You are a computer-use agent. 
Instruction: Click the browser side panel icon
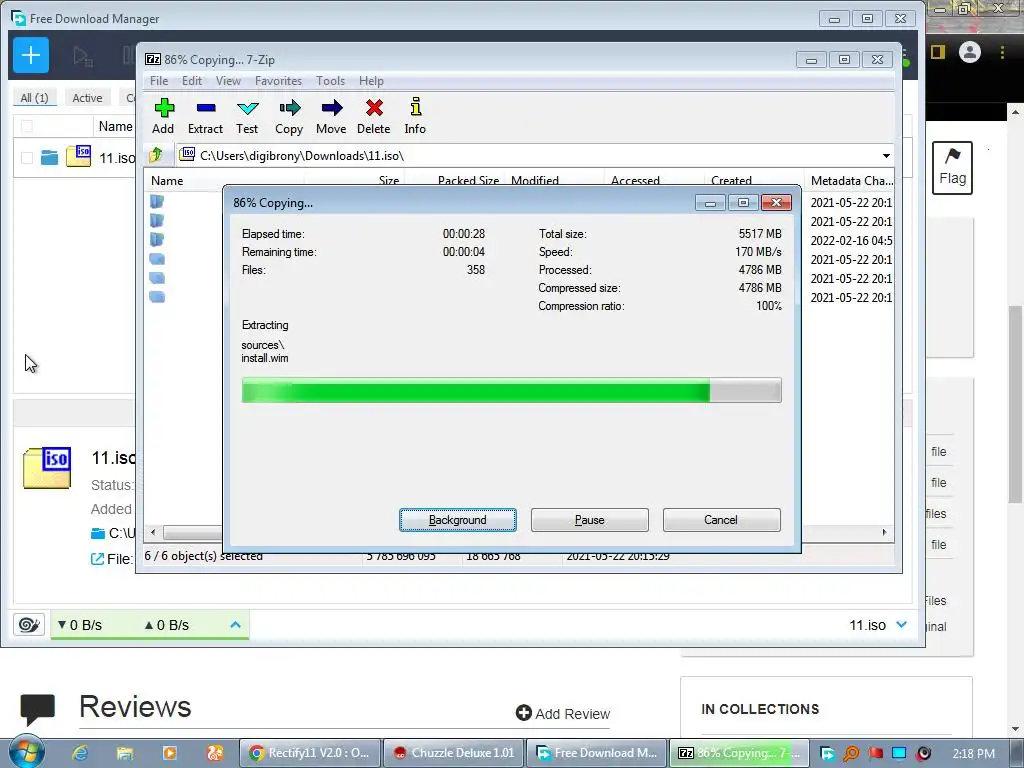click(x=938, y=52)
